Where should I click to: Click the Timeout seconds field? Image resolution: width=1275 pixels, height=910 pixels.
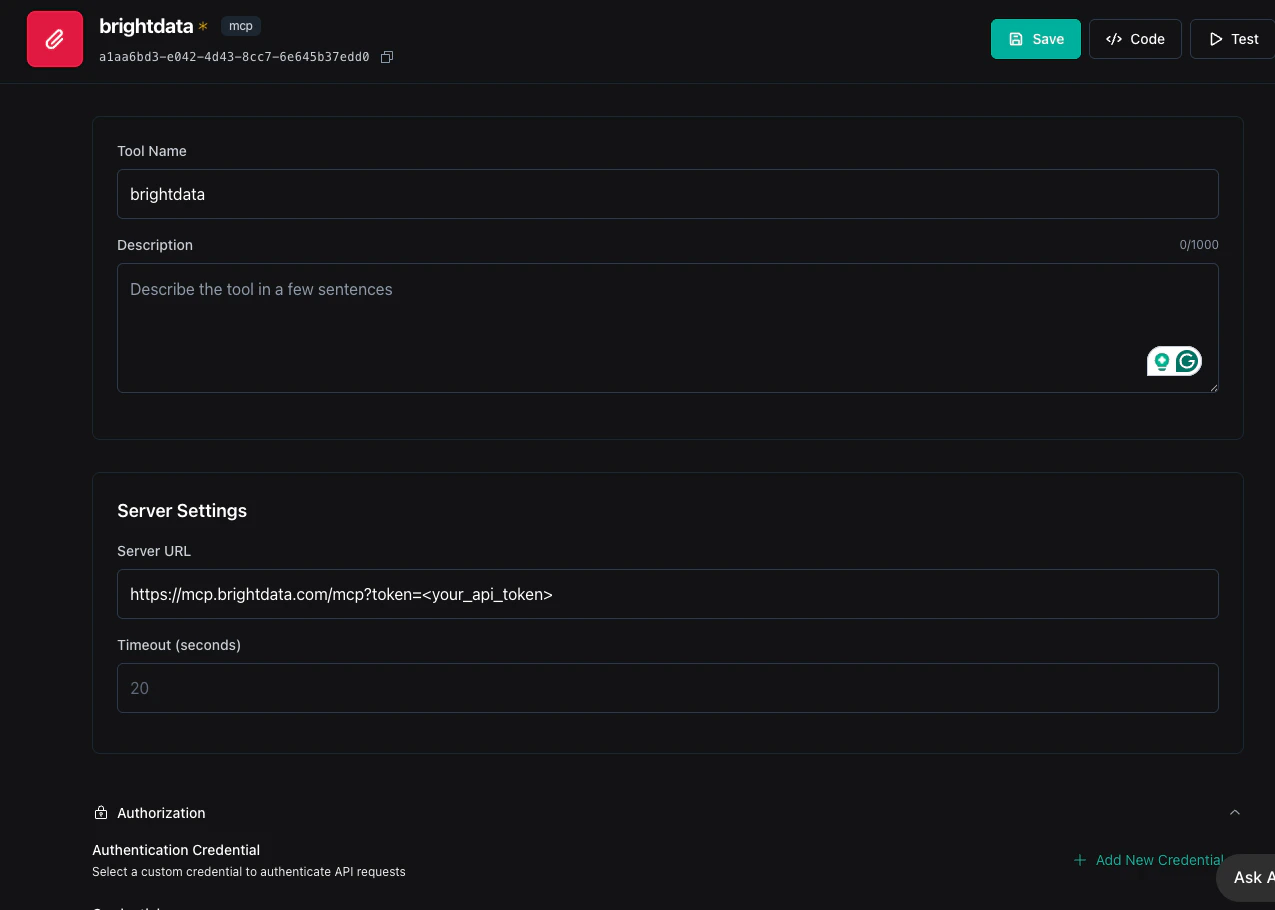click(x=668, y=688)
